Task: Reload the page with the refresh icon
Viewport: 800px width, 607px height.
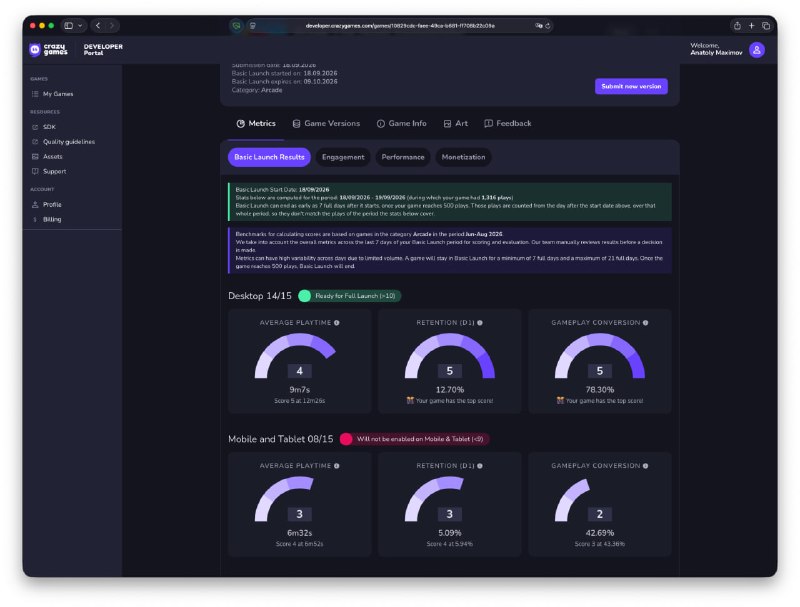Action: 547,26
